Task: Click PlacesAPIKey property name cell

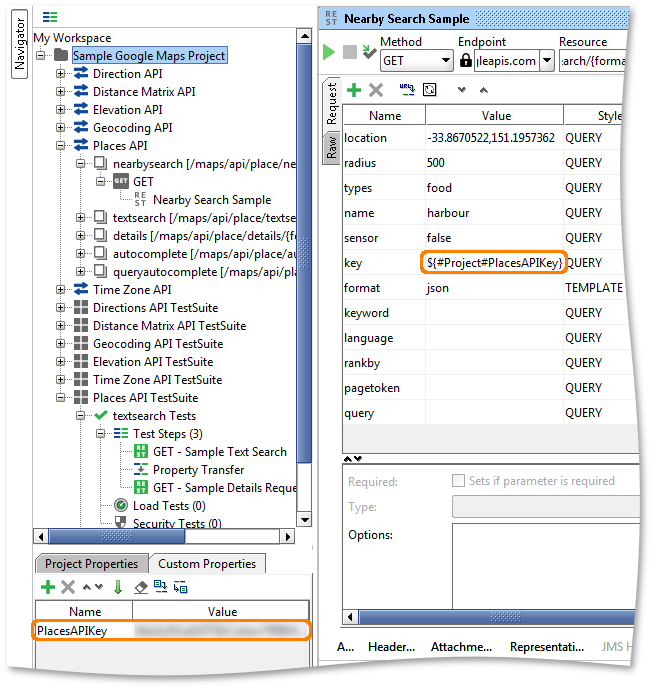Action: click(84, 631)
